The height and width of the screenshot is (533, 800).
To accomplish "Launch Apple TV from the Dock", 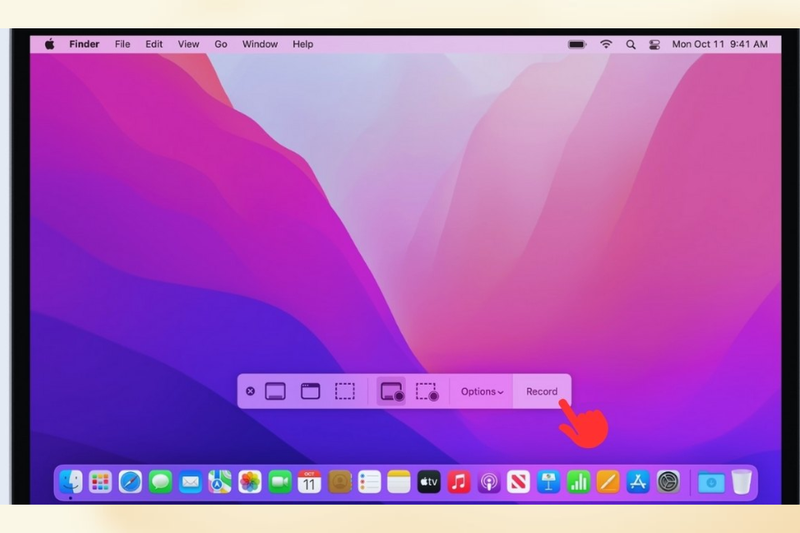I will pos(429,482).
